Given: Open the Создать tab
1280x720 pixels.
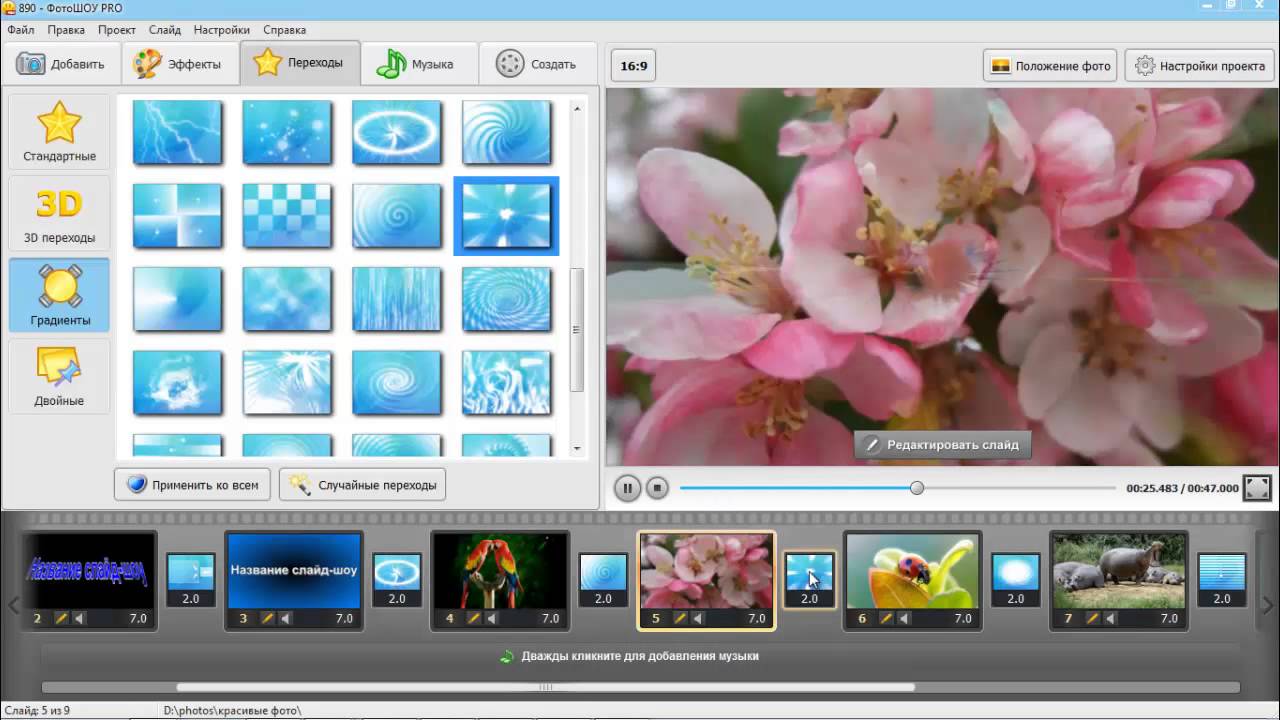Looking at the screenshot, I should (x=538, y=64).
